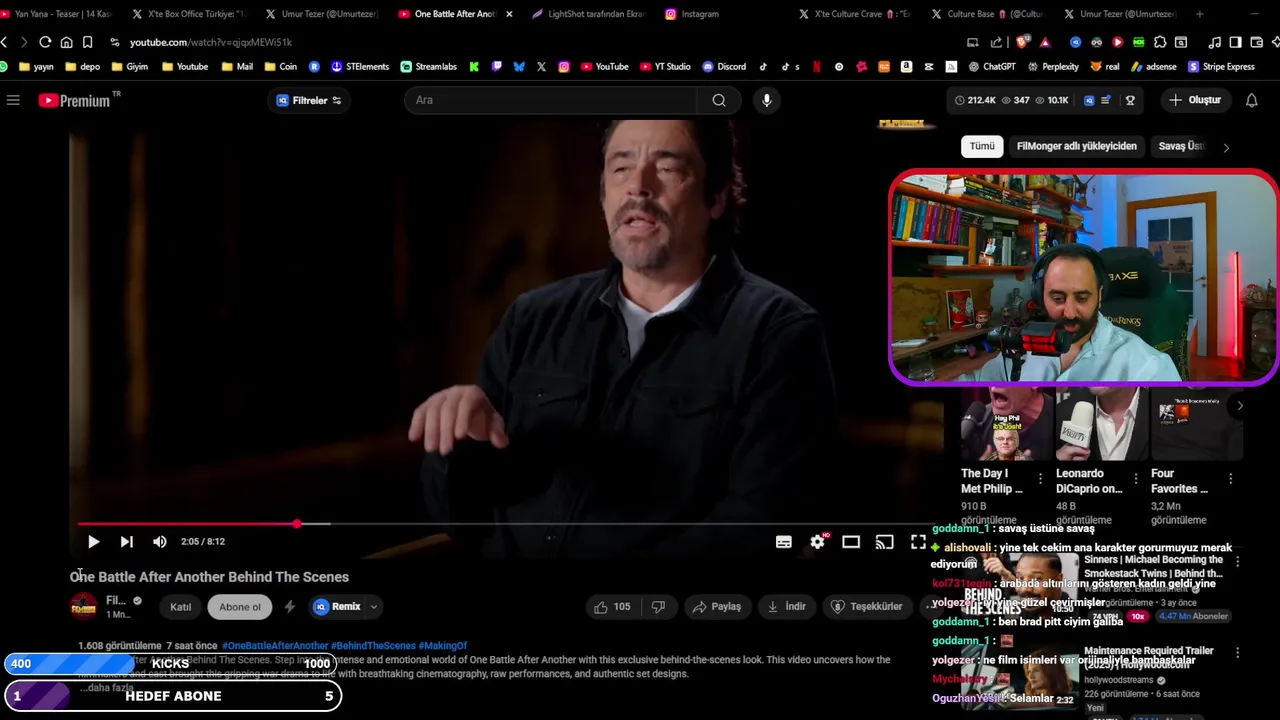Subscribe with the Abone ol button
The height and width of the screenshot is (720, 1280).
click(x=240, y=607)
